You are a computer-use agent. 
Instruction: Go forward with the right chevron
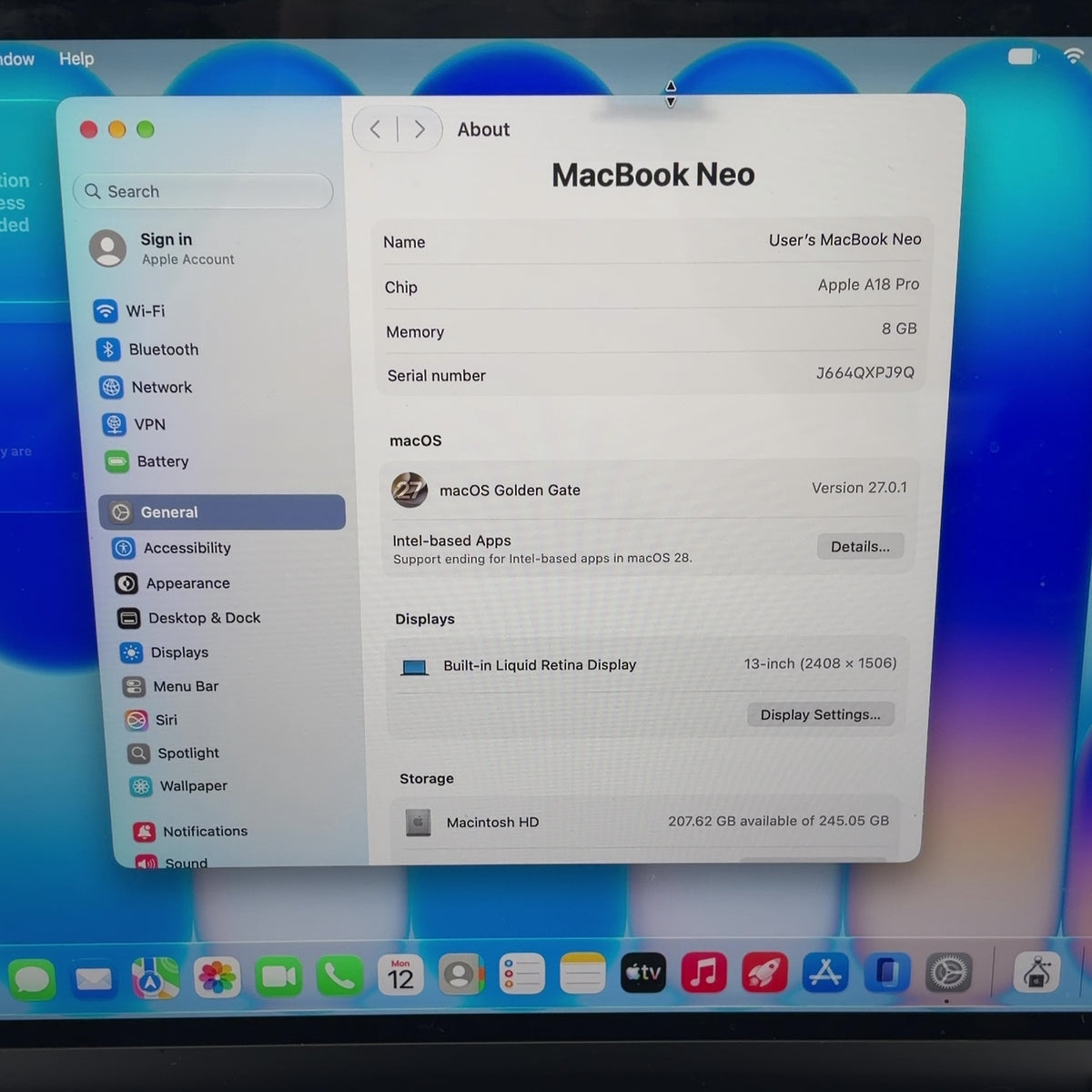(x=419, y=129)
